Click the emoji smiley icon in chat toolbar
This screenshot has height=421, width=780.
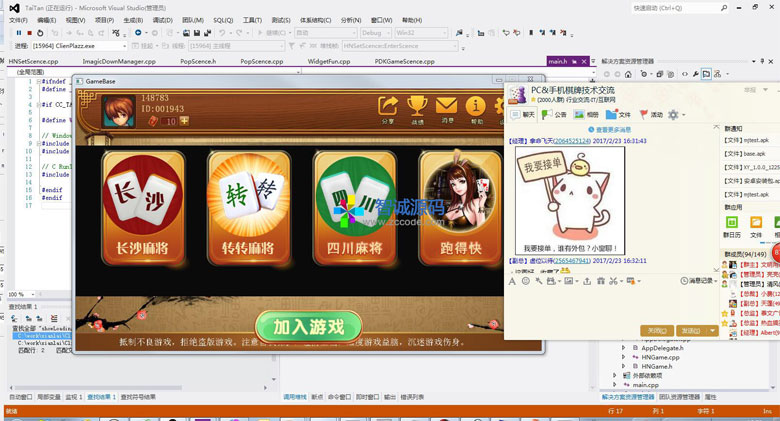(x=526, y=282)
